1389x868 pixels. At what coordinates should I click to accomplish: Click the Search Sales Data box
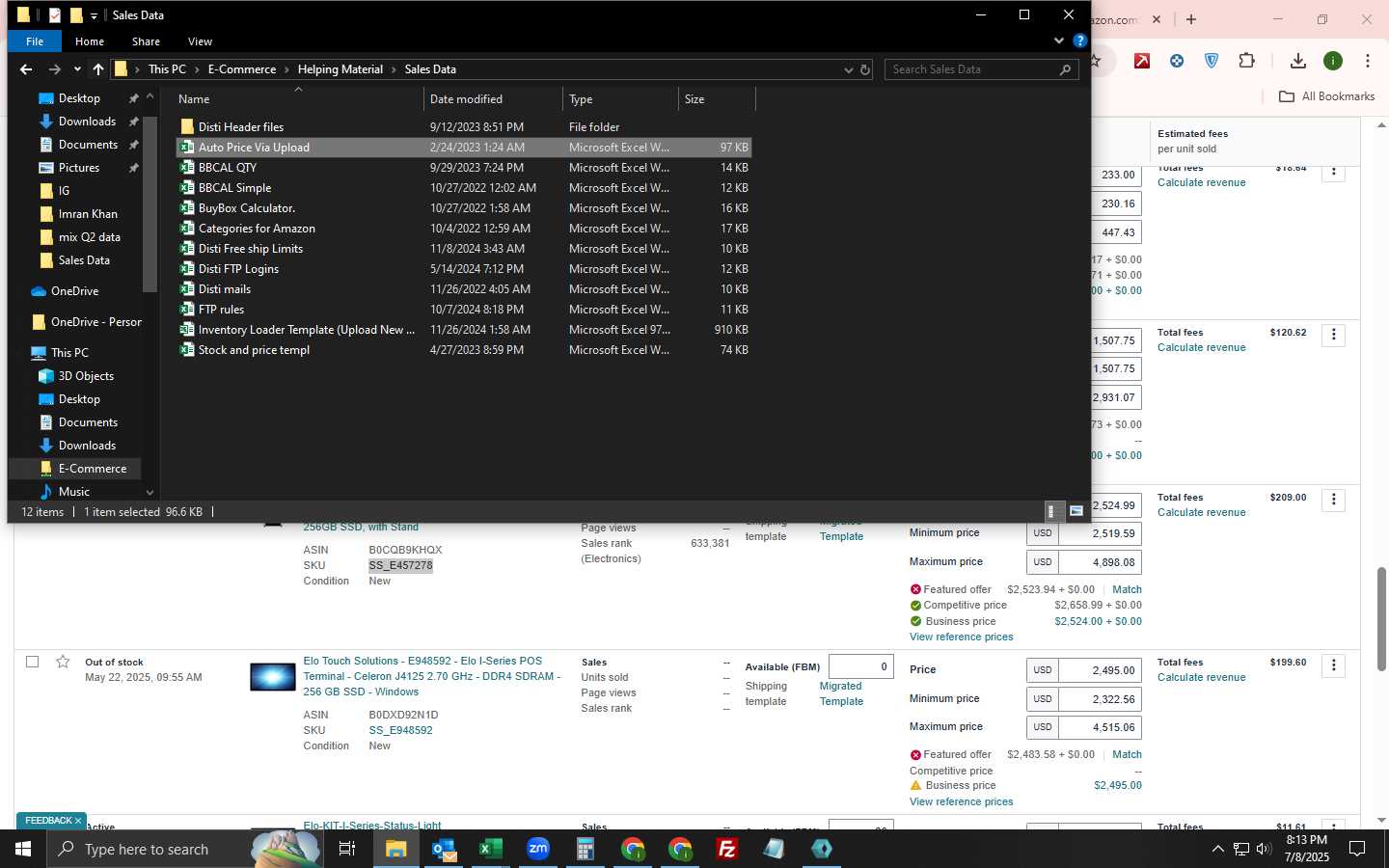click(981, 69)
